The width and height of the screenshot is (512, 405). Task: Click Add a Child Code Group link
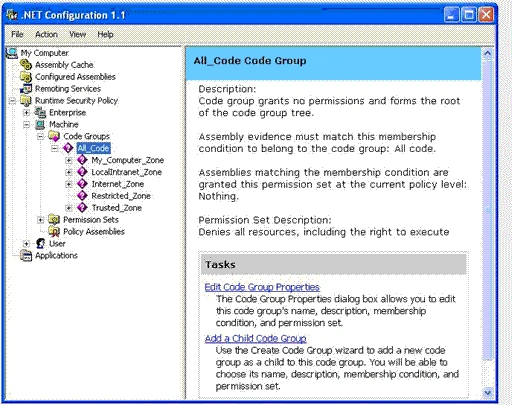(255, 338)
